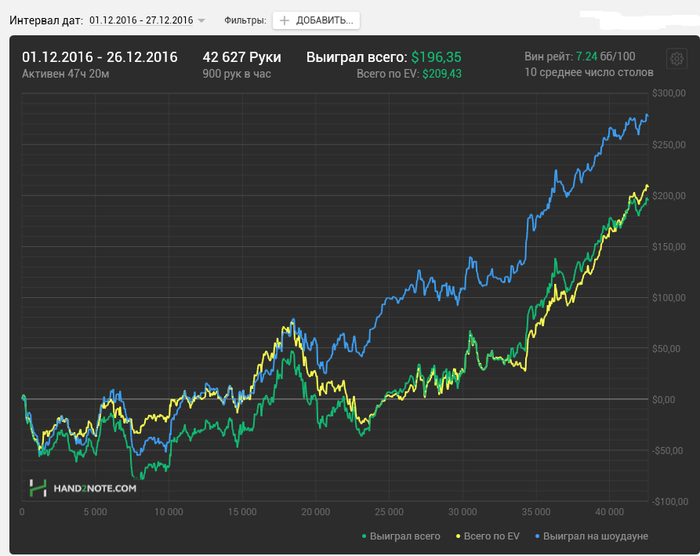Expand the date interval dropdown arrow

click(201, 21)
